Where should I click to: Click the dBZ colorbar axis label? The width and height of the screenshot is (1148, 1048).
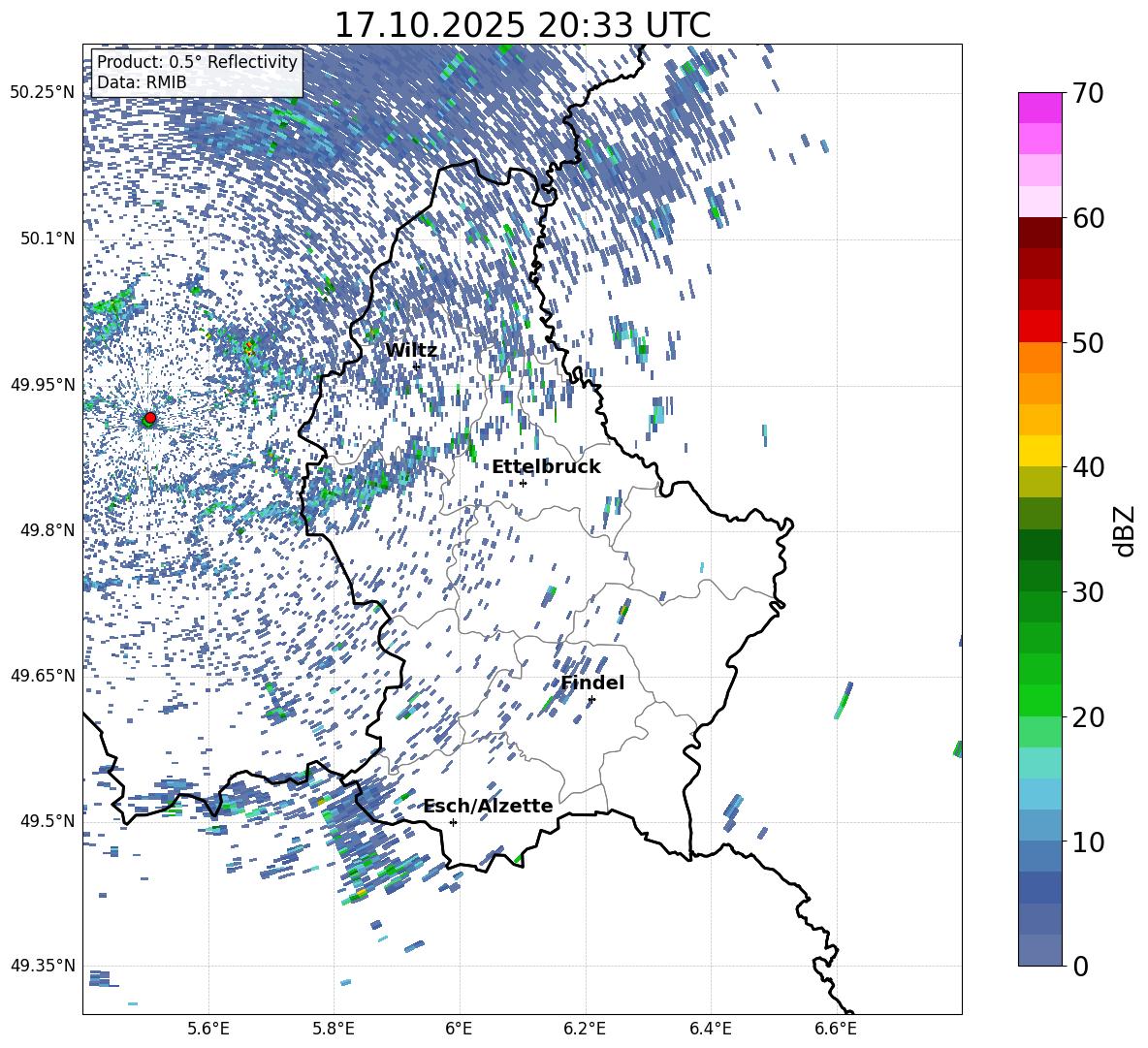point(1126,530)
